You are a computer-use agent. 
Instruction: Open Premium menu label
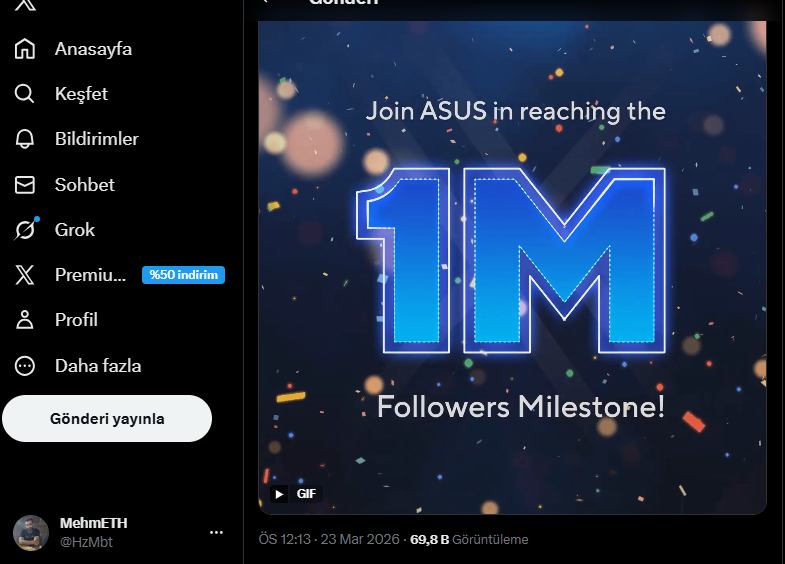[x=91, y=275]
